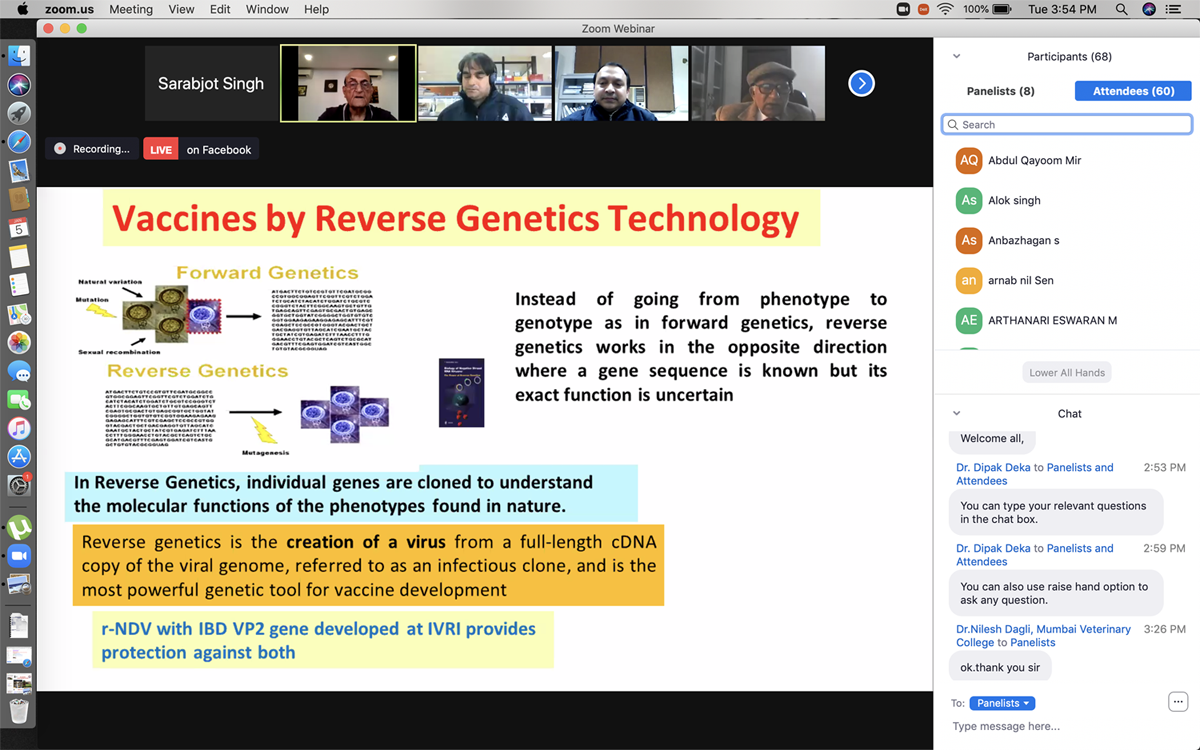Open the Apple menu
The image size is (1200, 750).
tap(23, 9)
